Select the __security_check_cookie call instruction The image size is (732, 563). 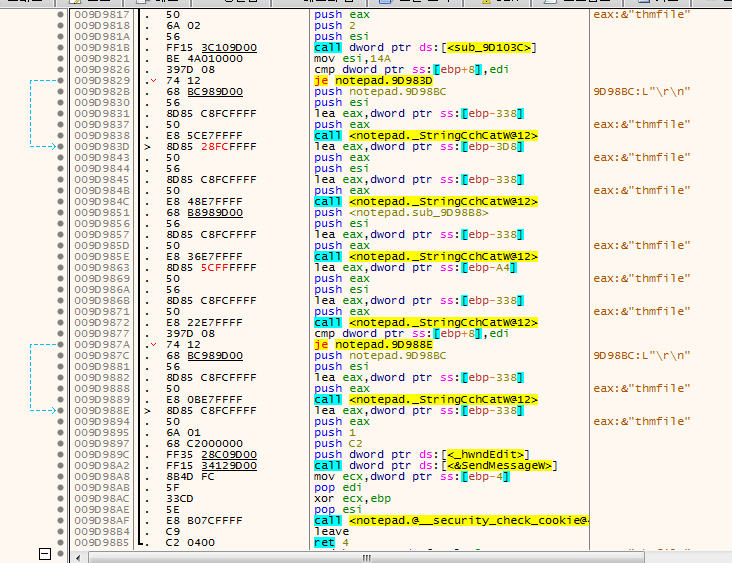click(x=451, y=521)
